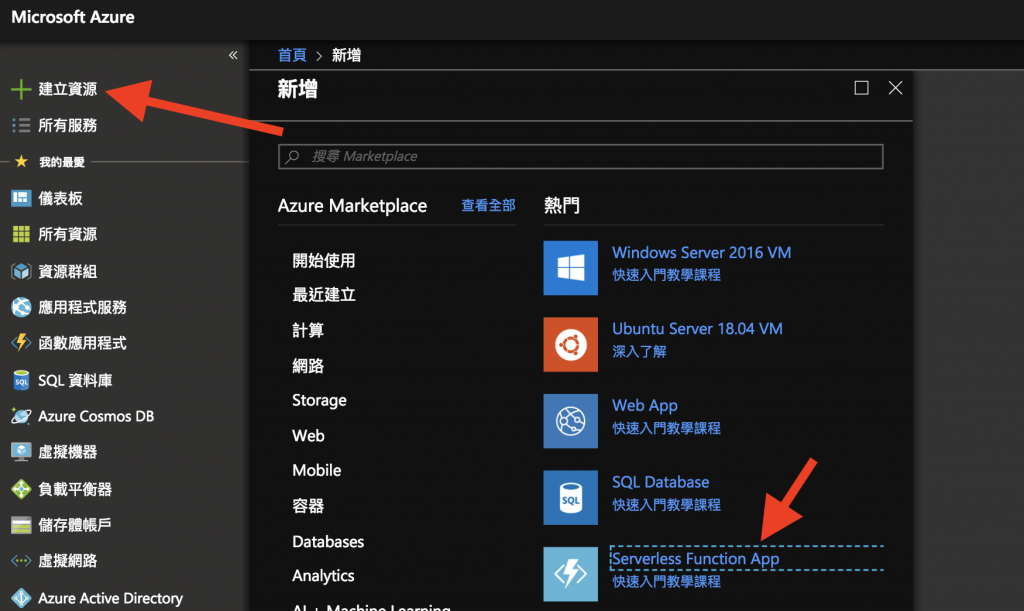Click the Windows Server 2016 VM tile icon
Viewport: 1024px width, 611px height.
coord(570,268)
